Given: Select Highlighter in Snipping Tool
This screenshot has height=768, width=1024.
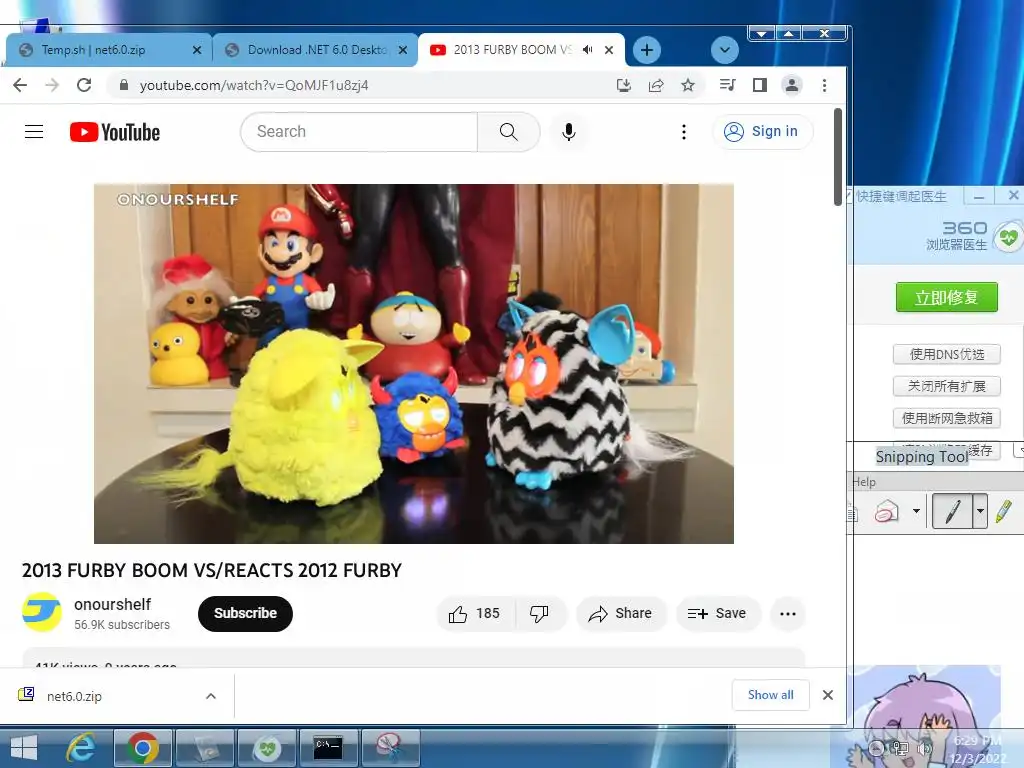Looking at the screenshot, I should 1004,511.
